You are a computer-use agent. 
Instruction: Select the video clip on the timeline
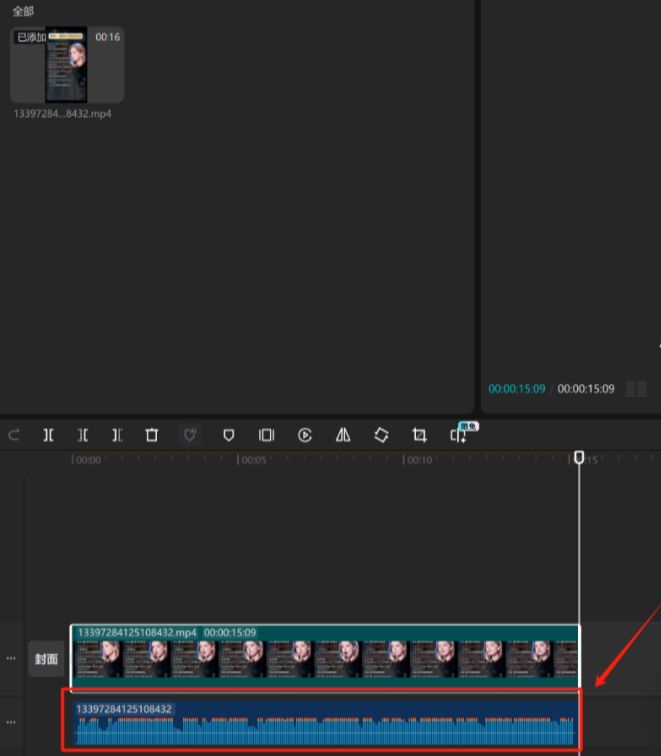[324, 659]
